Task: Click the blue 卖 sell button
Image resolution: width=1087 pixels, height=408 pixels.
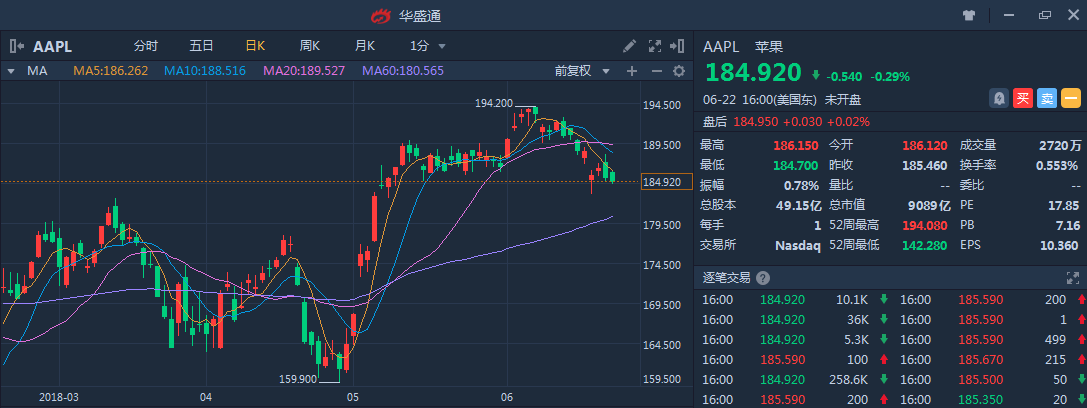Action: point(1046,98)
